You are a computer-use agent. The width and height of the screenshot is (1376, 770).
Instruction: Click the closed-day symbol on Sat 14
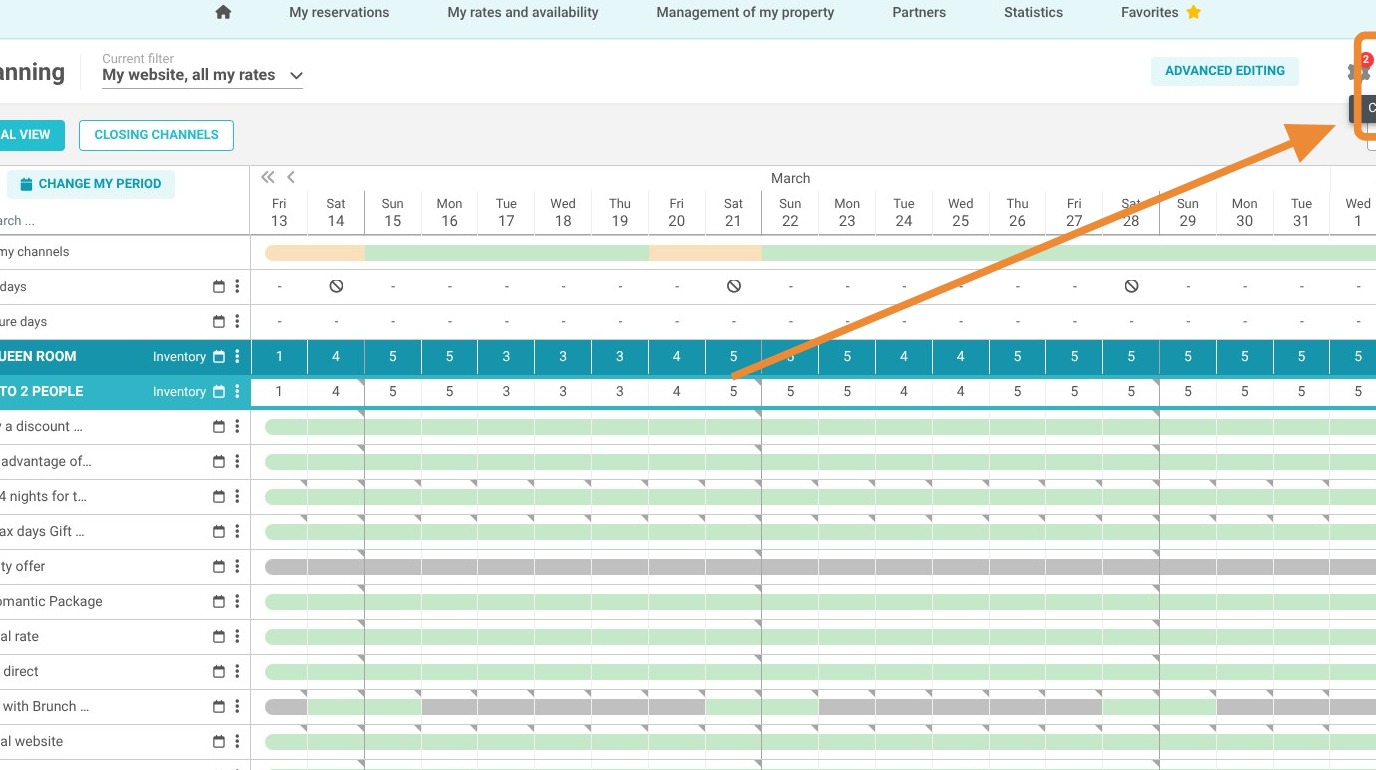[336, 286]
